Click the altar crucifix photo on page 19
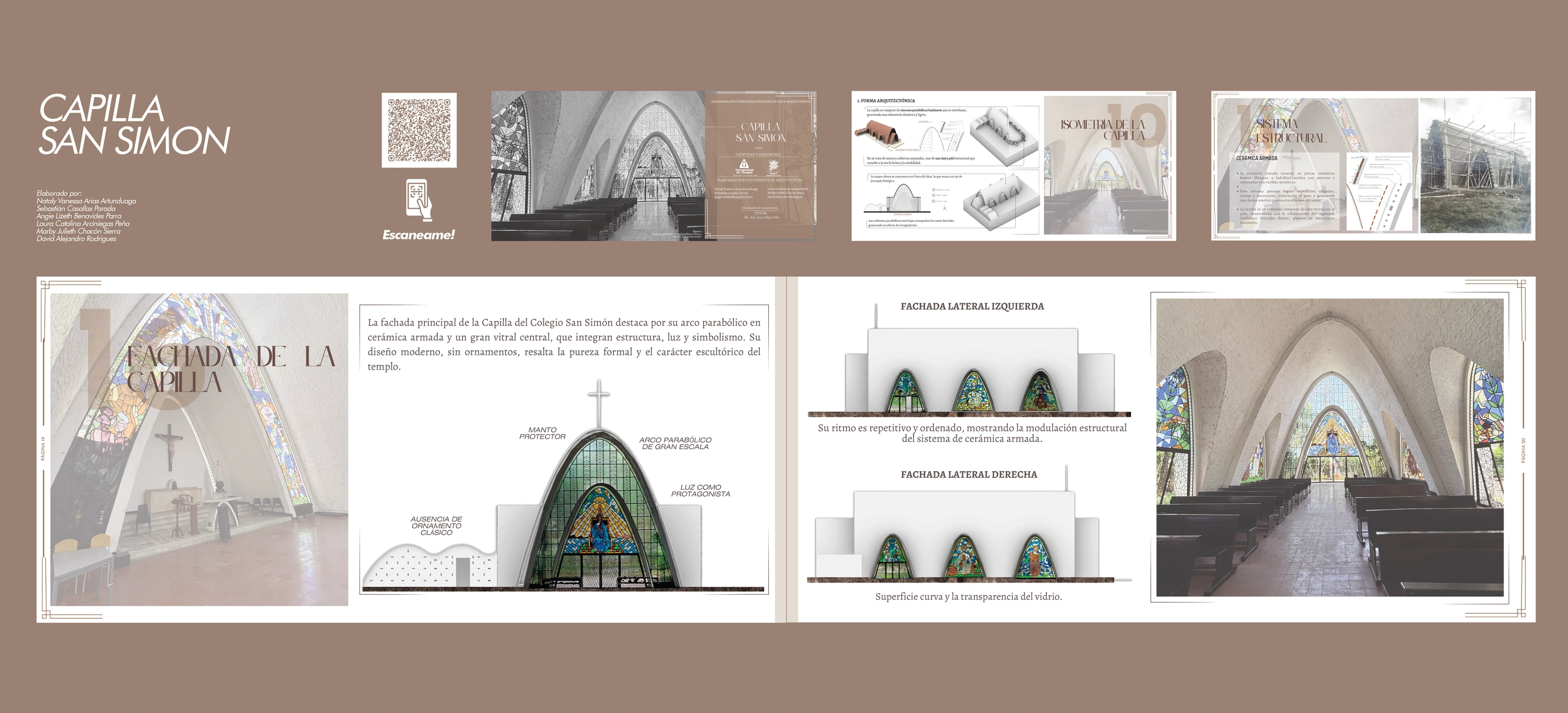This screenshot has width=1568, height=713. 199,449
